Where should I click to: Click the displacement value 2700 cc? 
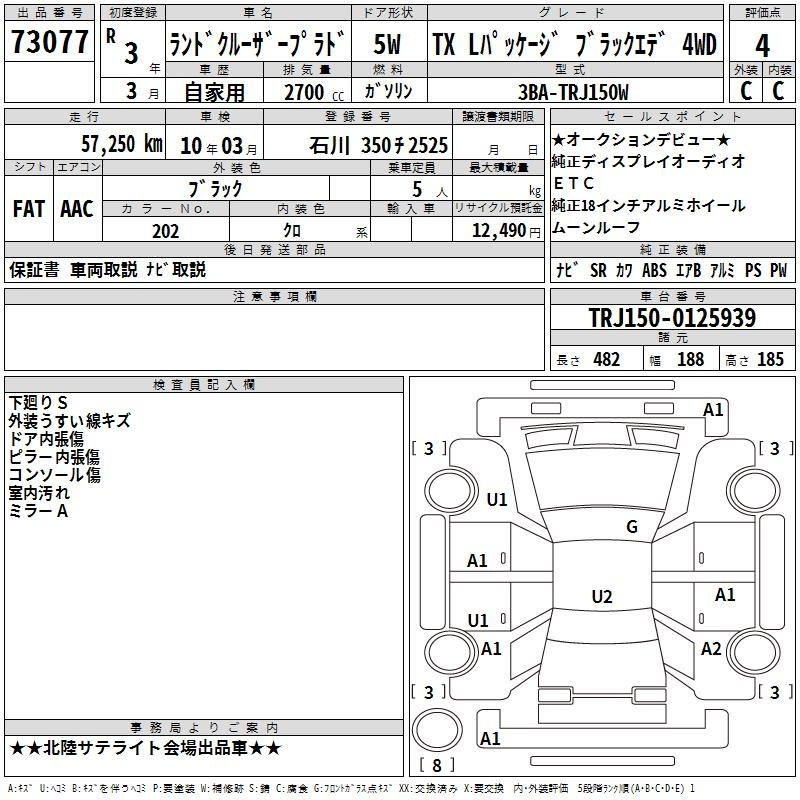[314, 92]
